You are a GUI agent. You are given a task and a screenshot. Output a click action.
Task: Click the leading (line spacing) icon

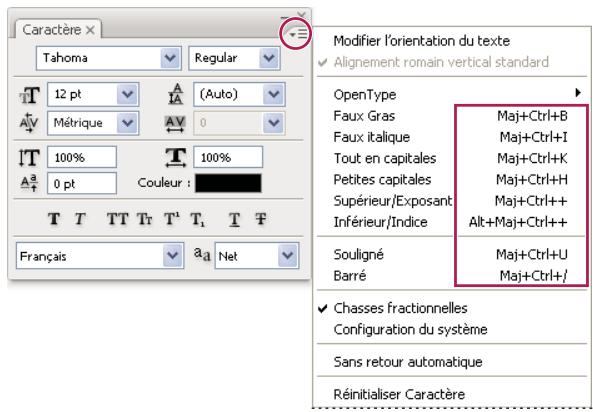pos(176,95)
